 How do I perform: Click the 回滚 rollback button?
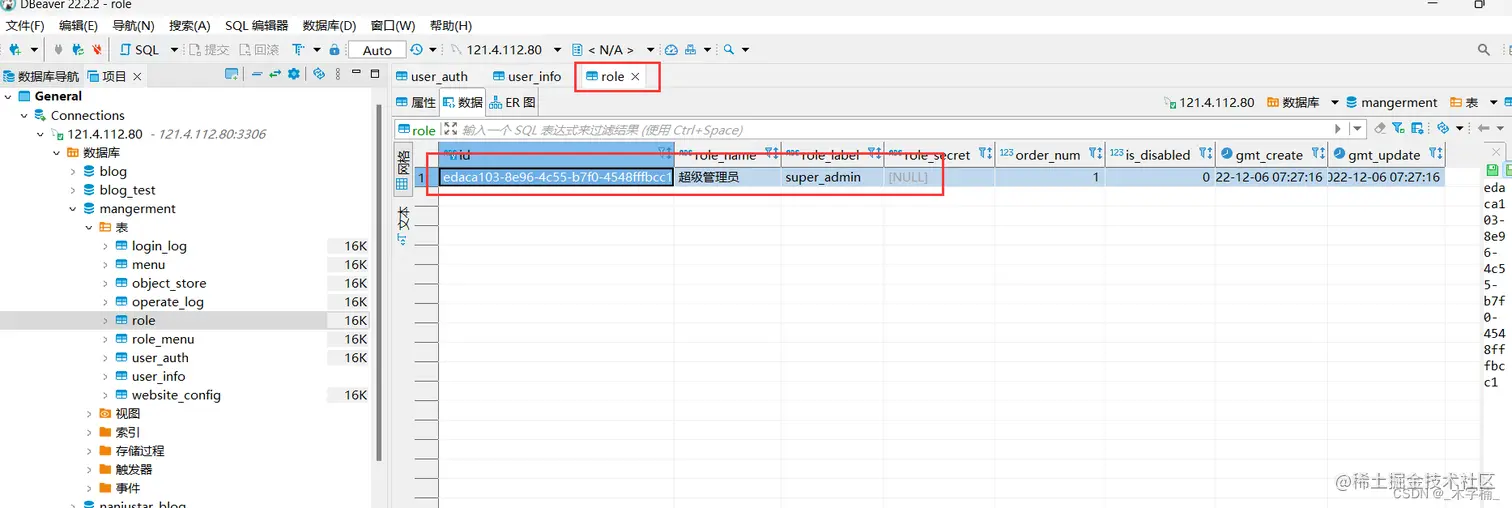pyautogui.click(x=259, y=49)
